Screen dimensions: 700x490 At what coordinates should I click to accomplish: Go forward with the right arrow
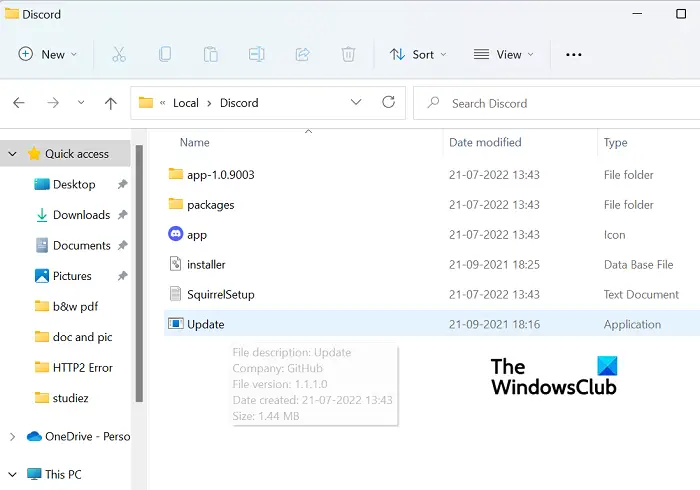(x=53, y=103)
